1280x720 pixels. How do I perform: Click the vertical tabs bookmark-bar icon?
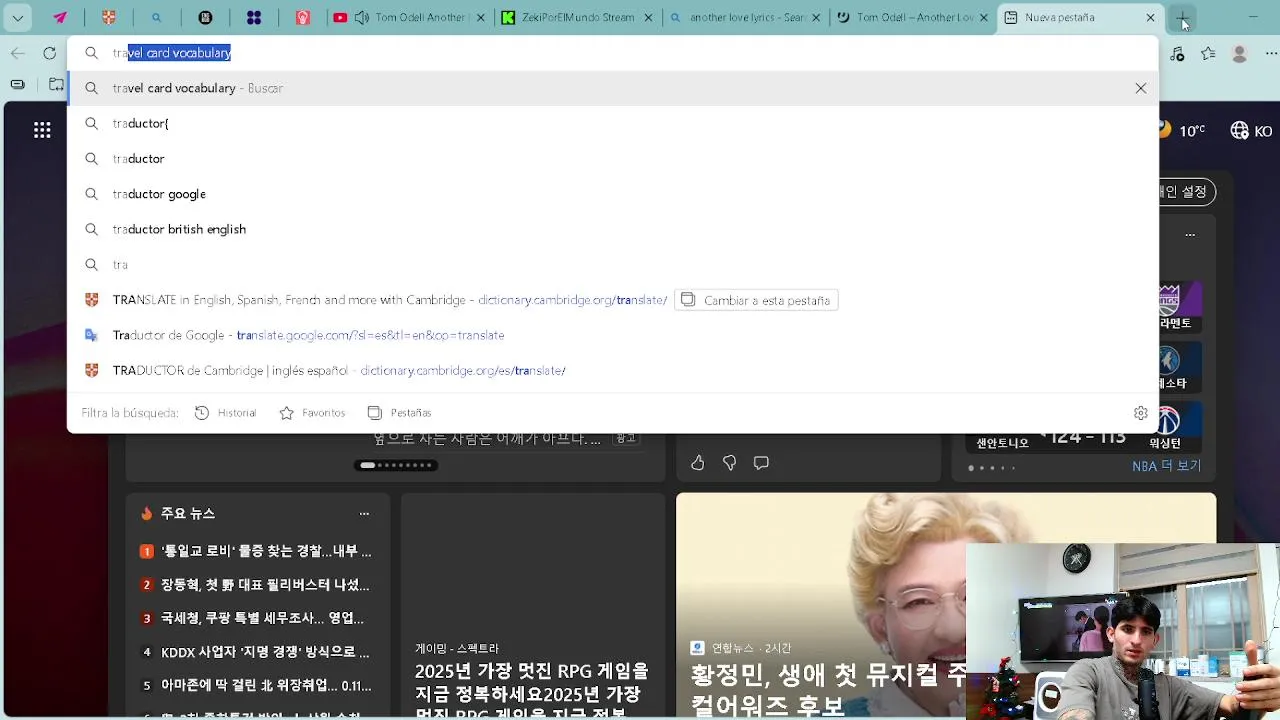(17, 85)
